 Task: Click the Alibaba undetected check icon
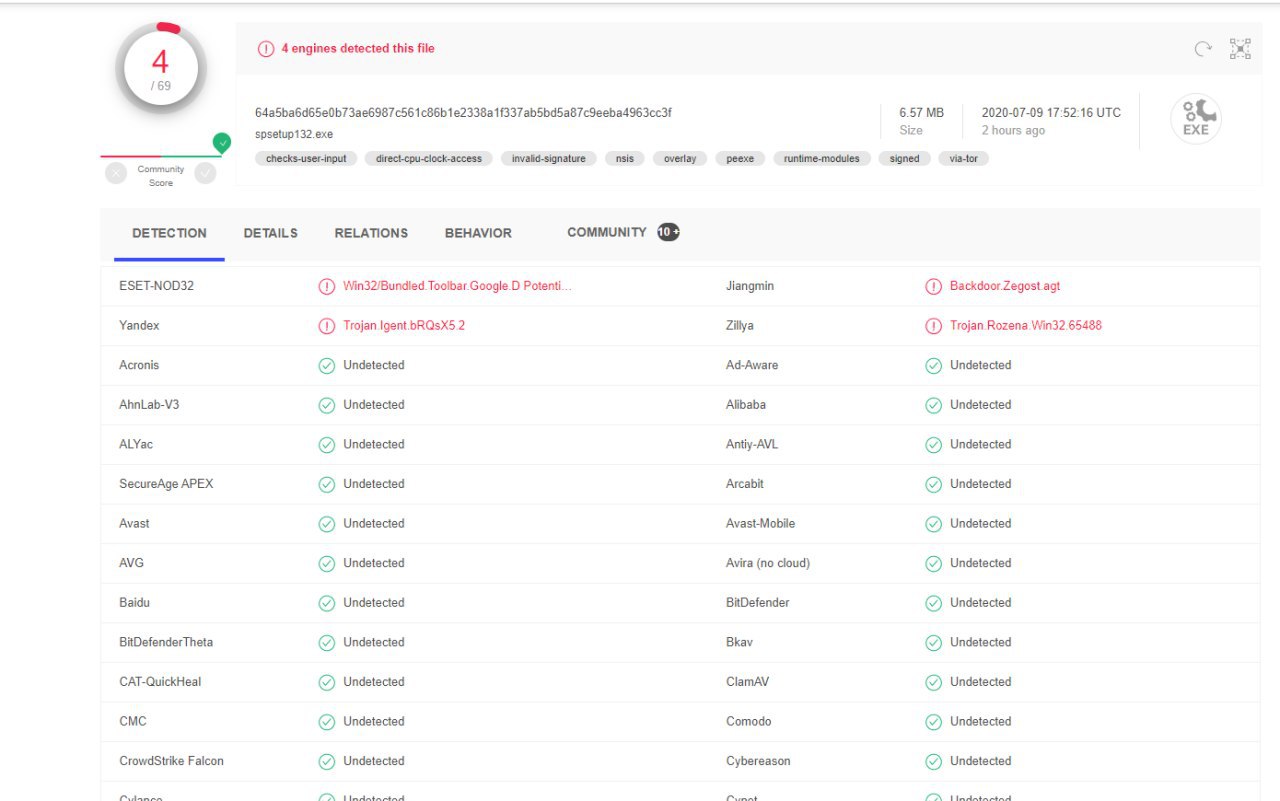click(933, 405)
